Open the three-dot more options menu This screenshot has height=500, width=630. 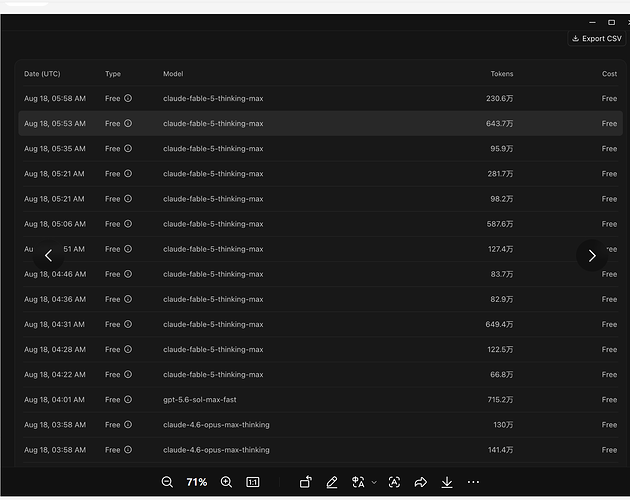click(473, 482)
